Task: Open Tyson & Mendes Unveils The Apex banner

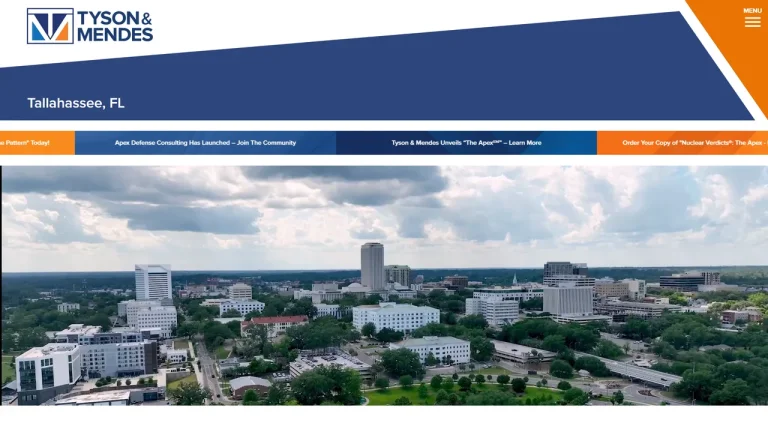Action: click(466, 143)
